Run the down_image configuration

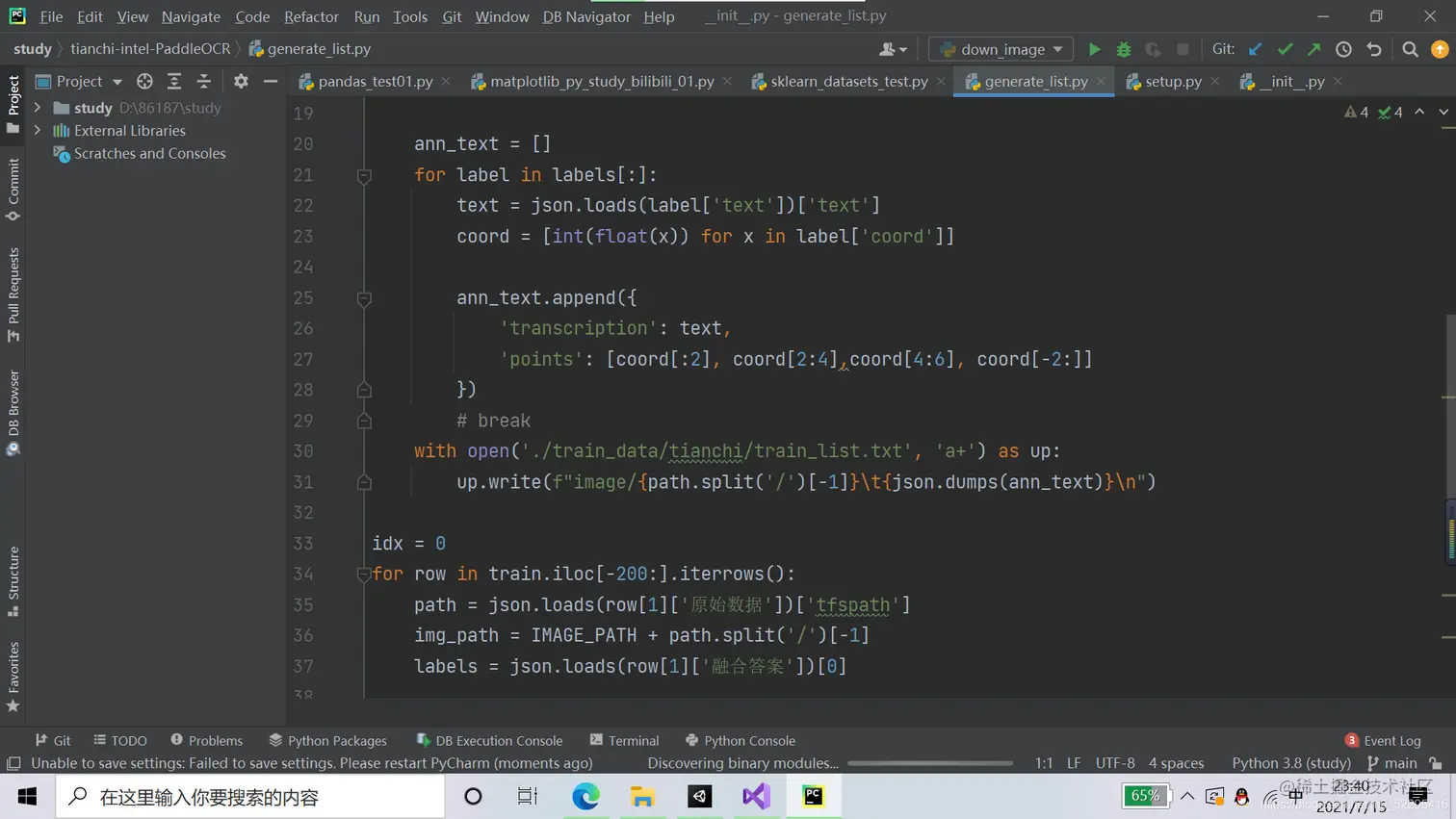(1094, 49)
